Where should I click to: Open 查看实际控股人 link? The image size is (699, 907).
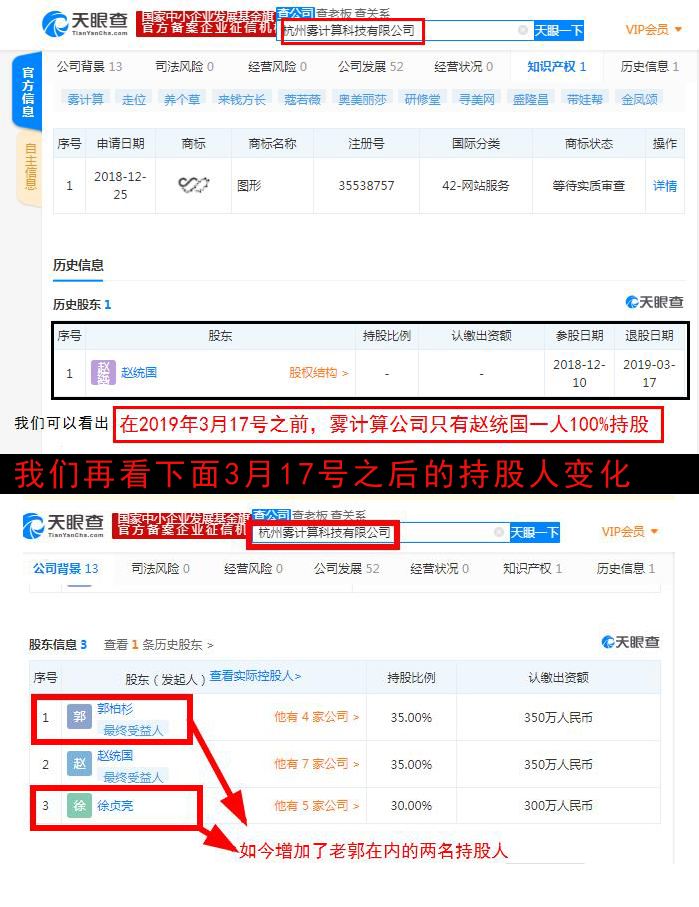click(x=255, y=676)
